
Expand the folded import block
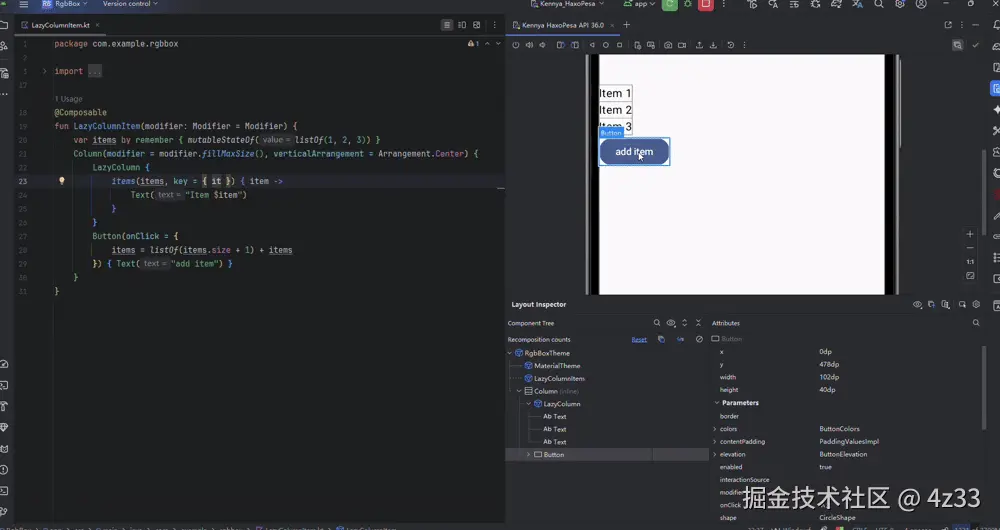[x=44, y=71]
